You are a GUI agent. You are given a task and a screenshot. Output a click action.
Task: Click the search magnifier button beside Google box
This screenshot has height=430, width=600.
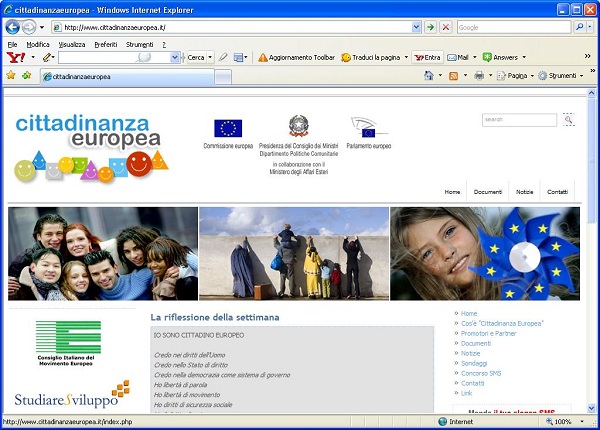tap(580, 27)
